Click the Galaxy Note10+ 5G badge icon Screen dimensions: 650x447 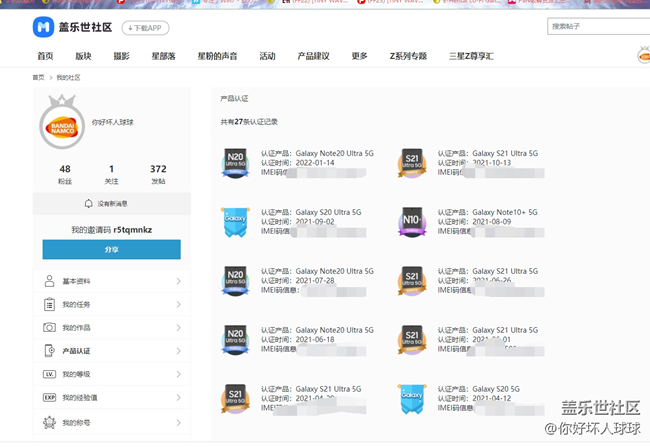[411, 222]
